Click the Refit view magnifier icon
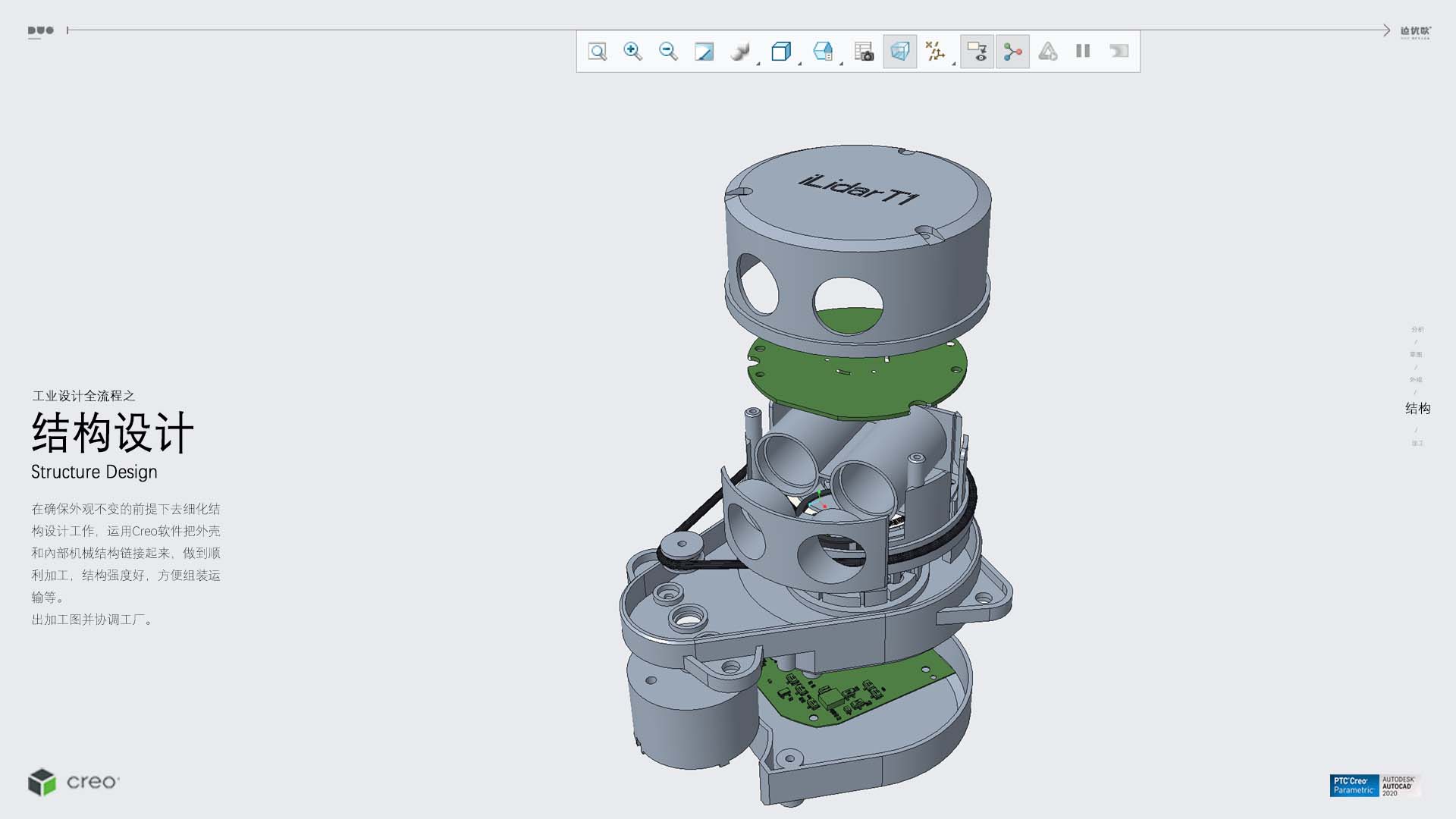The width and height of the screenshot is (1456, 819). (x=598, y=52)
